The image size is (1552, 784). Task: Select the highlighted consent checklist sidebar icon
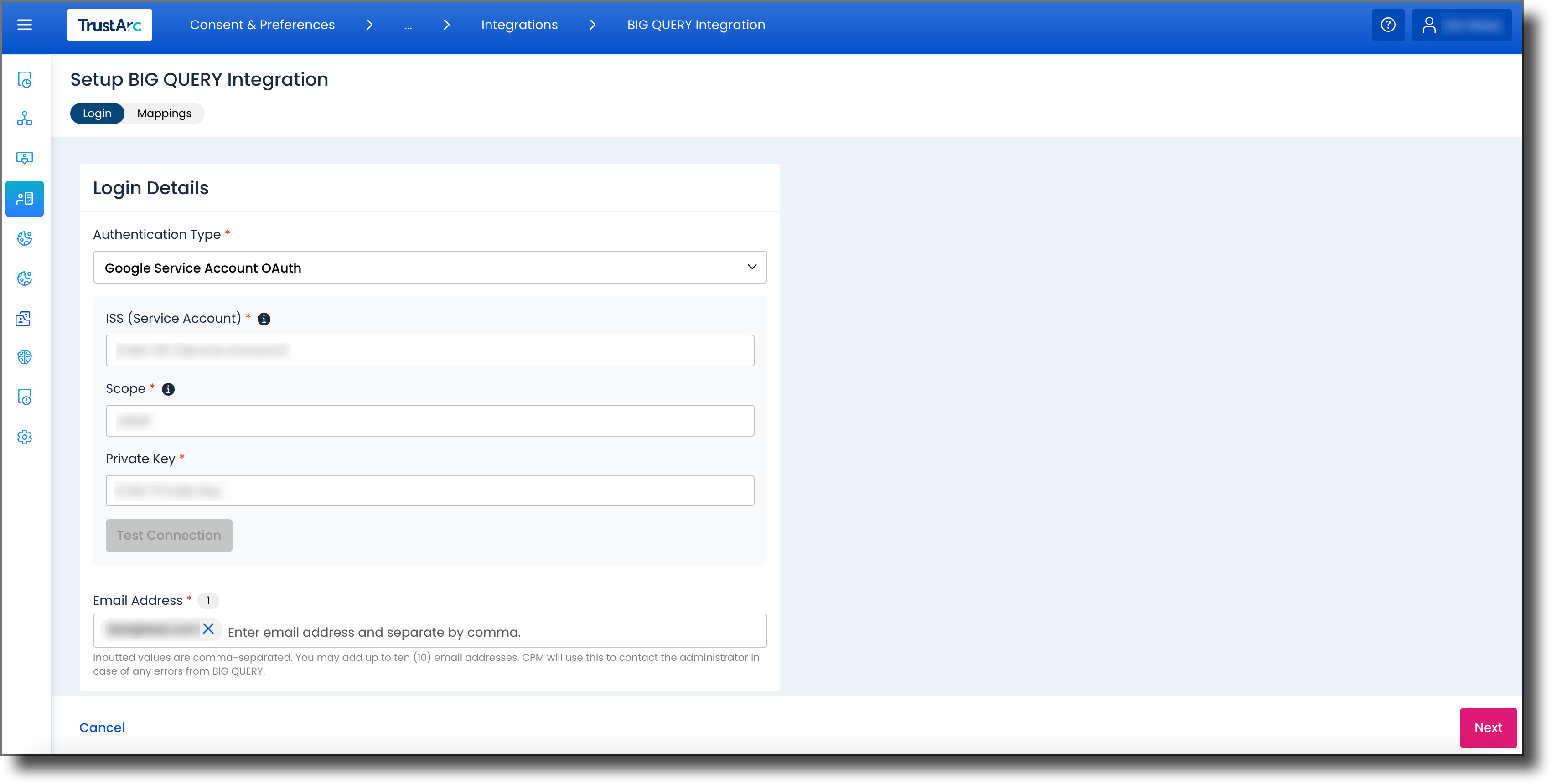click(24, 198)
